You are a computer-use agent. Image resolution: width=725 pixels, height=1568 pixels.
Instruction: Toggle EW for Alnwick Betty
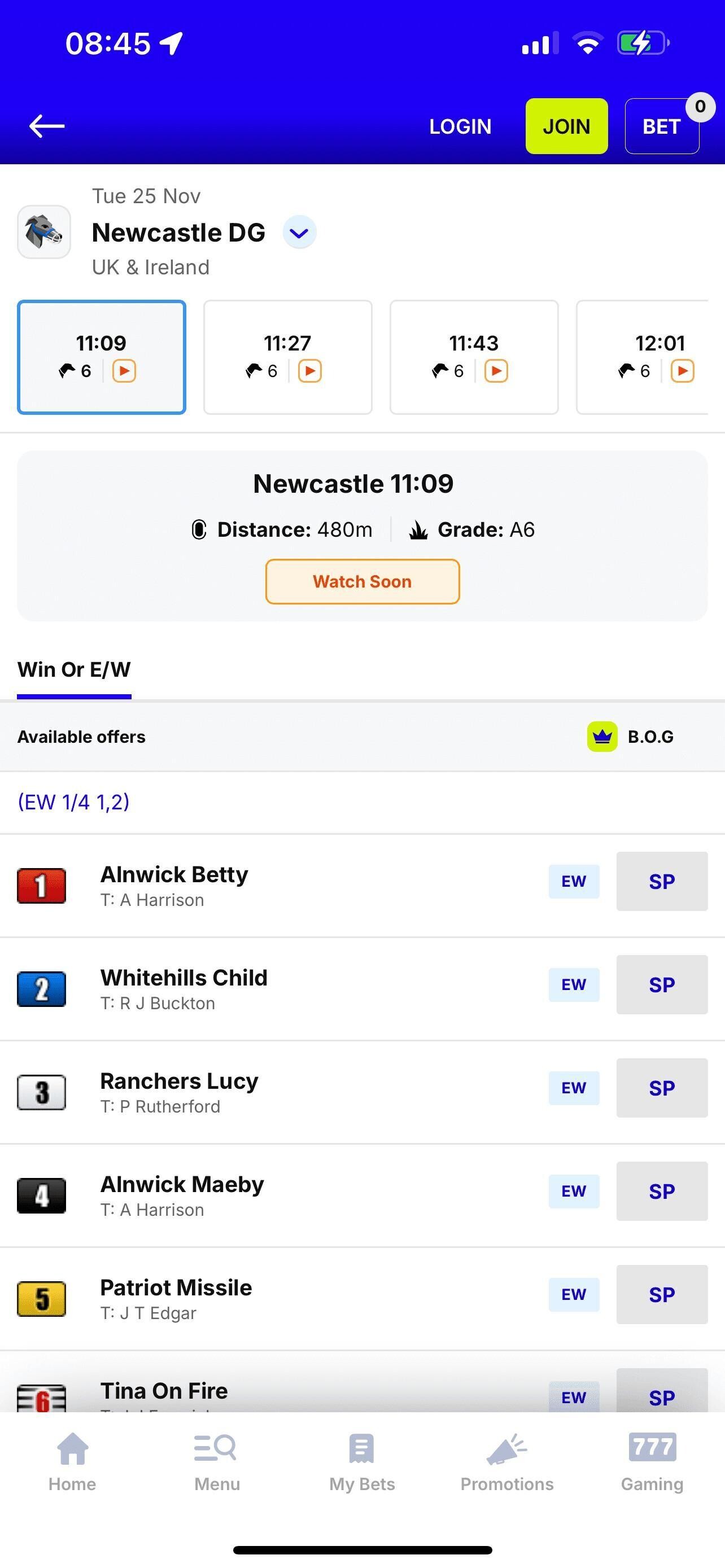(574, 882)
